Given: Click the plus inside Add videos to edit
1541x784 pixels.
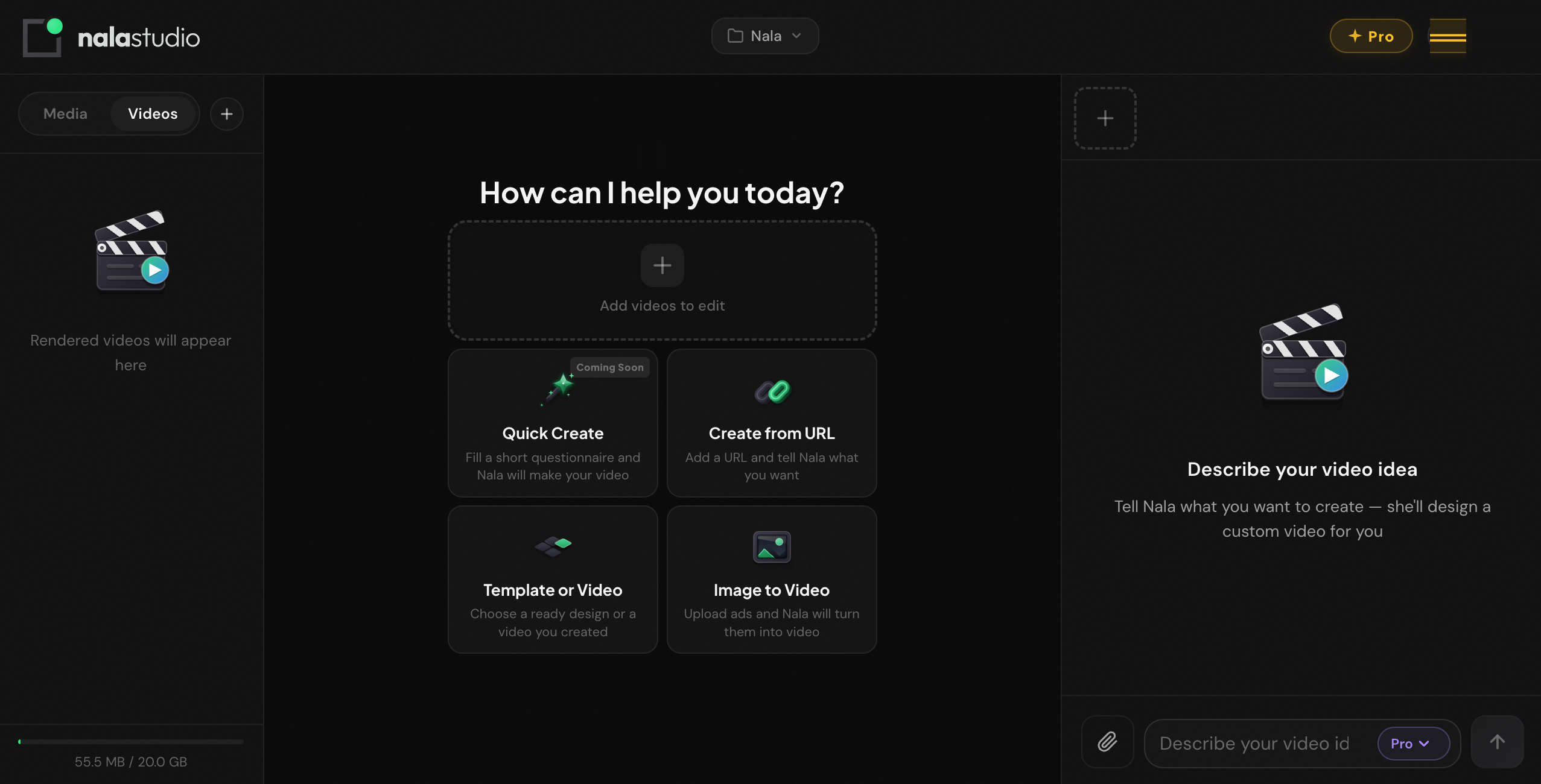Looking at the screenshot, I should pos(662,265).
